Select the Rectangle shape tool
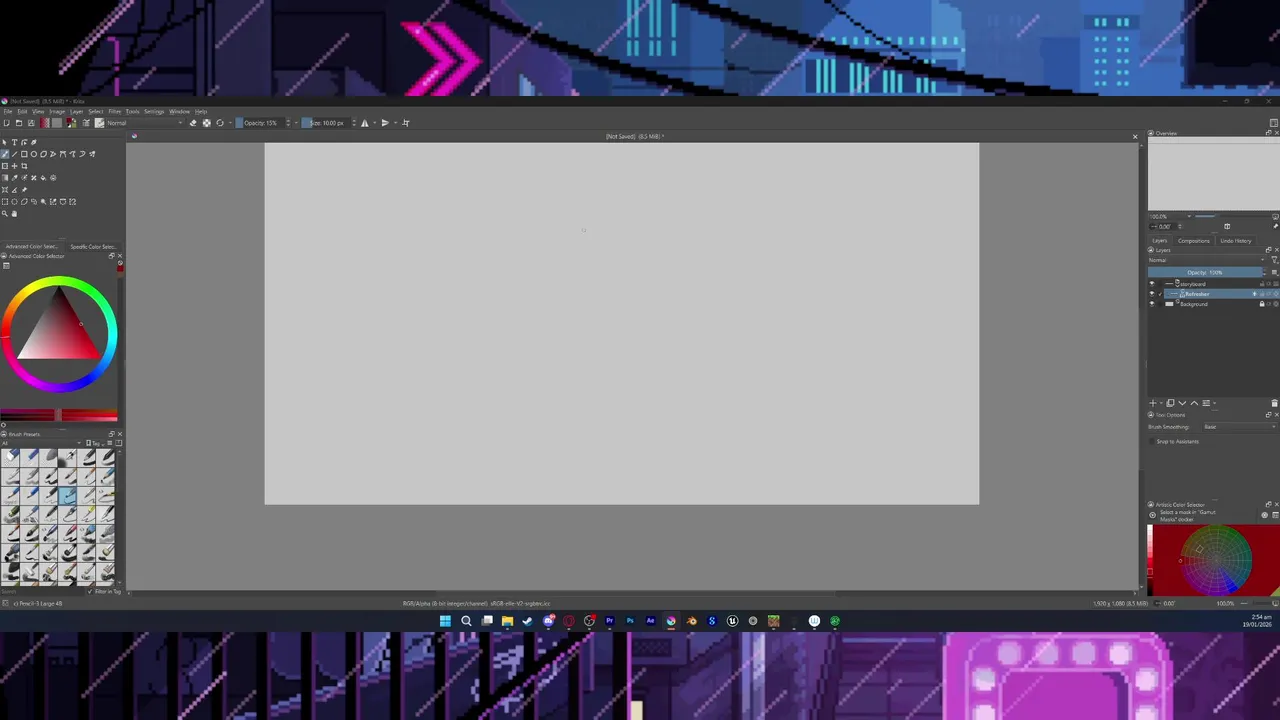This screenshot has height=720, width=1280. (24, 154)
